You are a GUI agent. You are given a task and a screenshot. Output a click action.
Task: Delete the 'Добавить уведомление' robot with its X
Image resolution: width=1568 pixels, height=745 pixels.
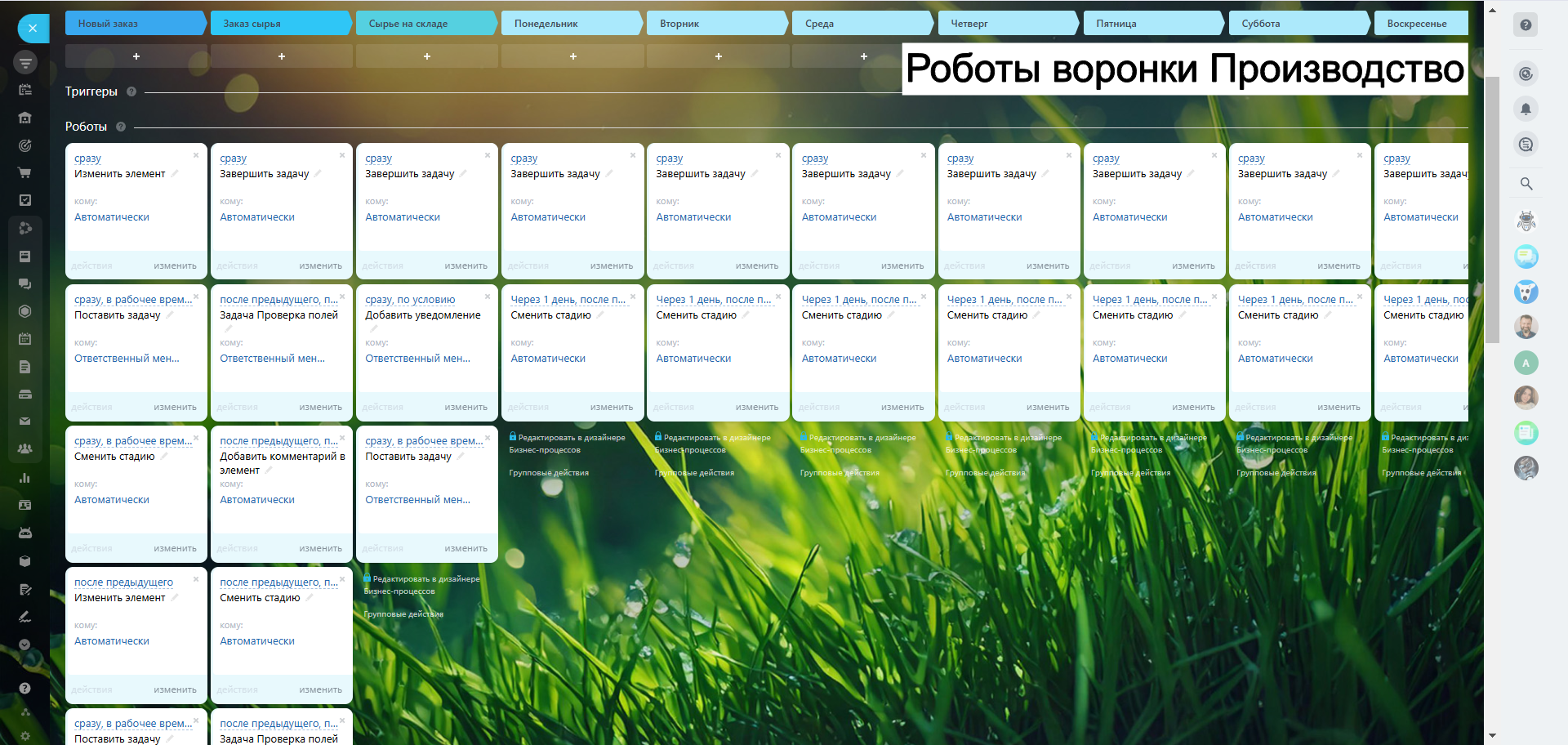pyautogui.click(x=488, y=297)
